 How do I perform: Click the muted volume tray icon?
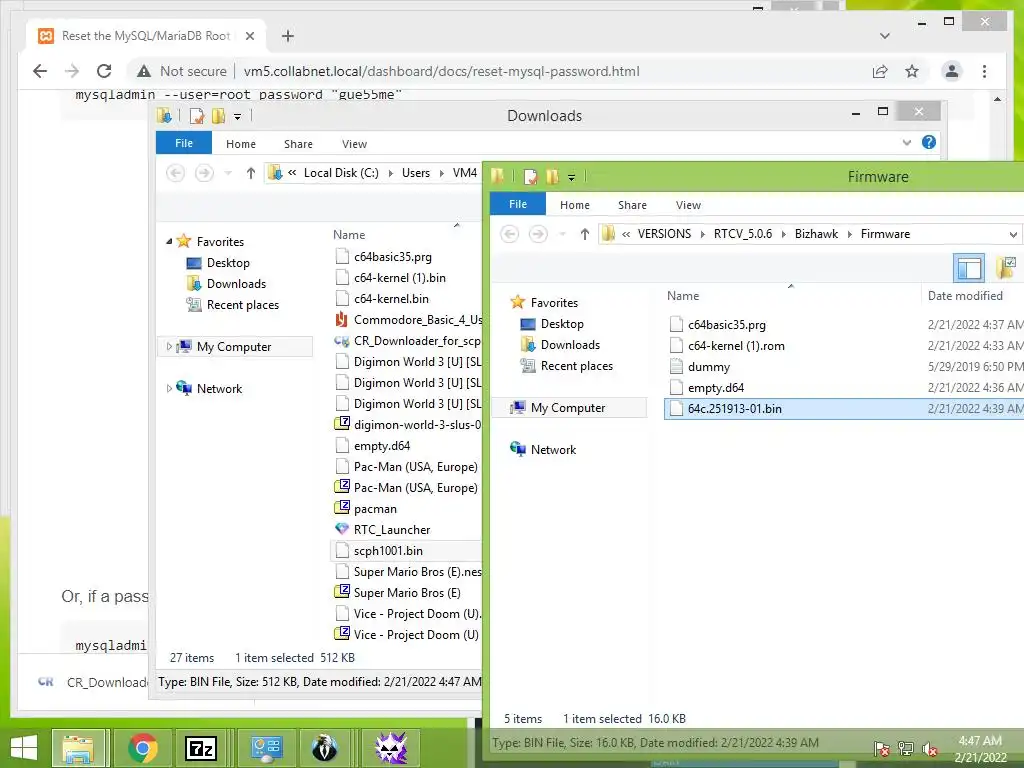click(931, 748)
